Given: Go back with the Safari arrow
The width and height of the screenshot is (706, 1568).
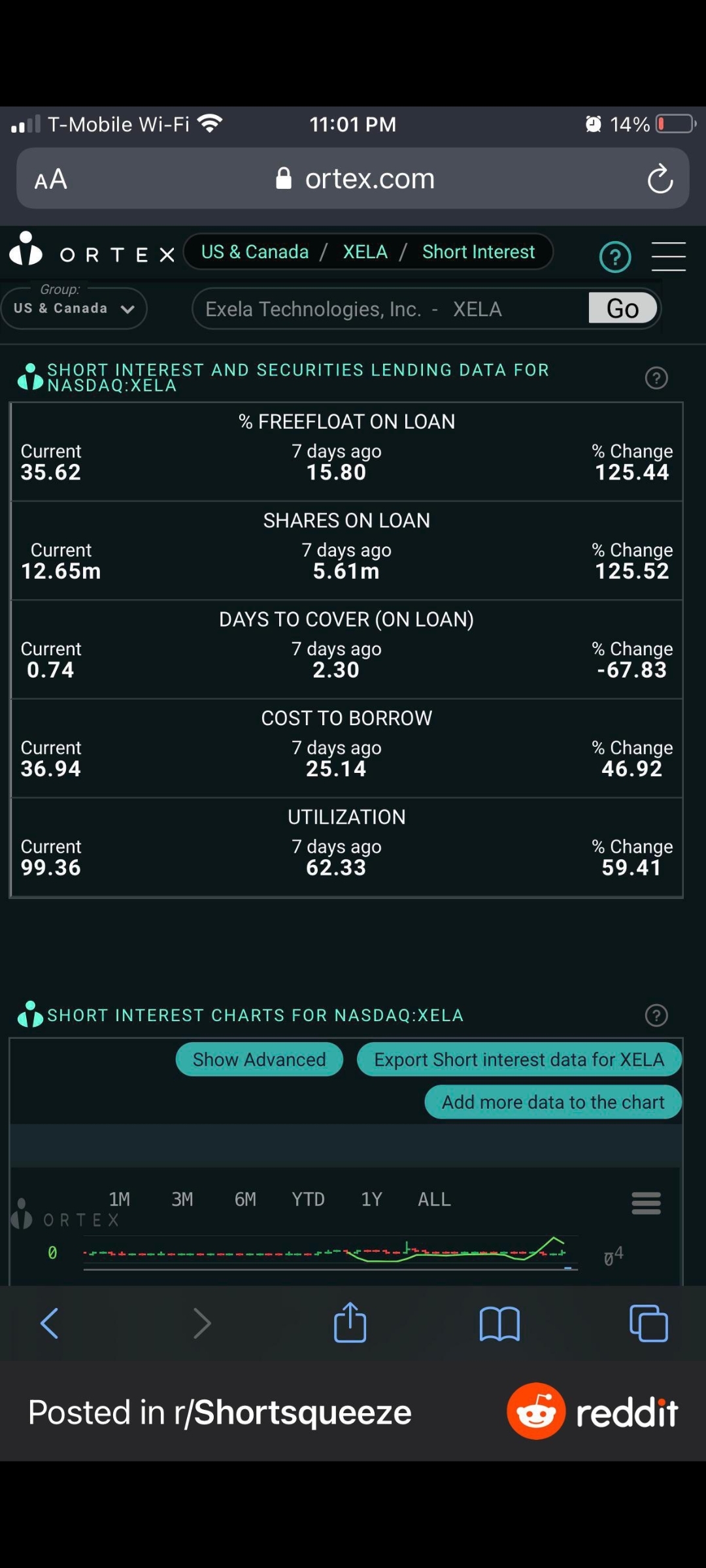Looking at the screenshot, I should tap(50, 1324).
